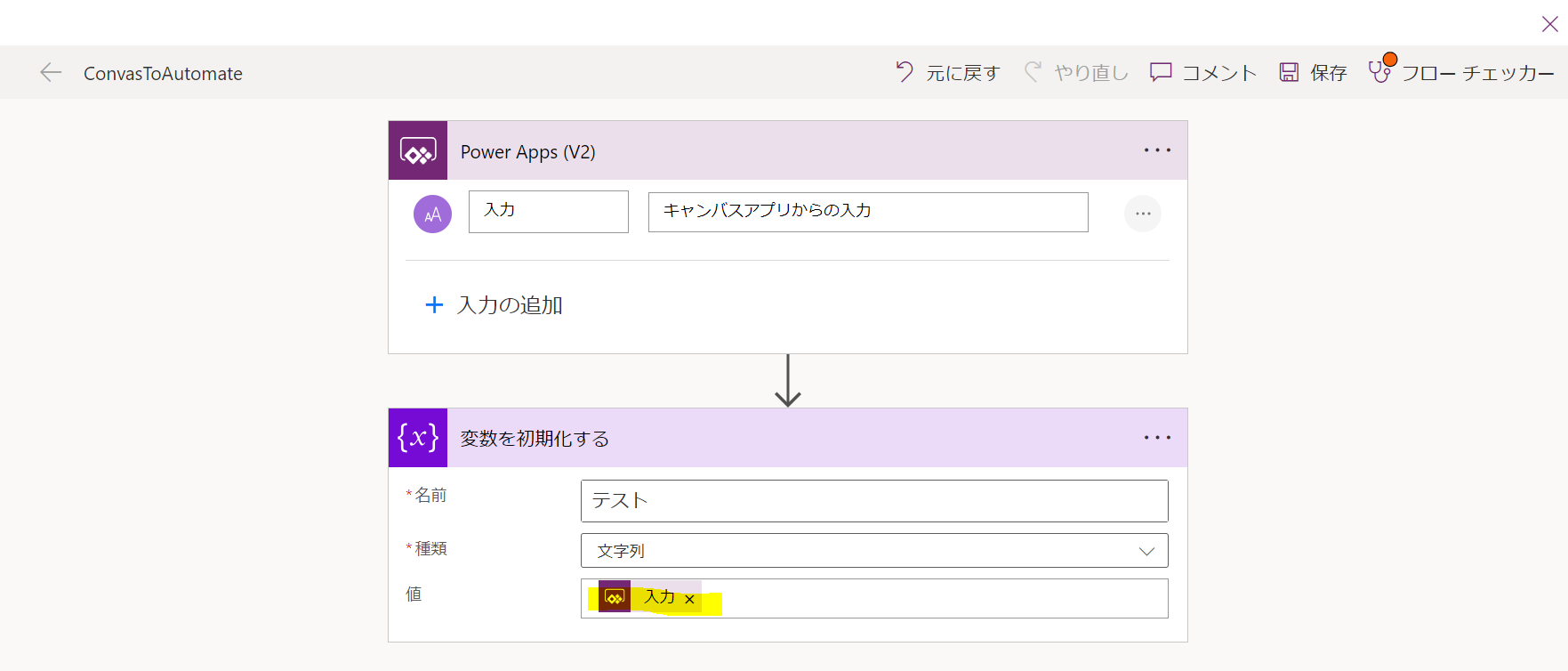Viewport: 1568px width, 671px height.
Task: Click the text input type AA icon
Action: tap(432, 214)
